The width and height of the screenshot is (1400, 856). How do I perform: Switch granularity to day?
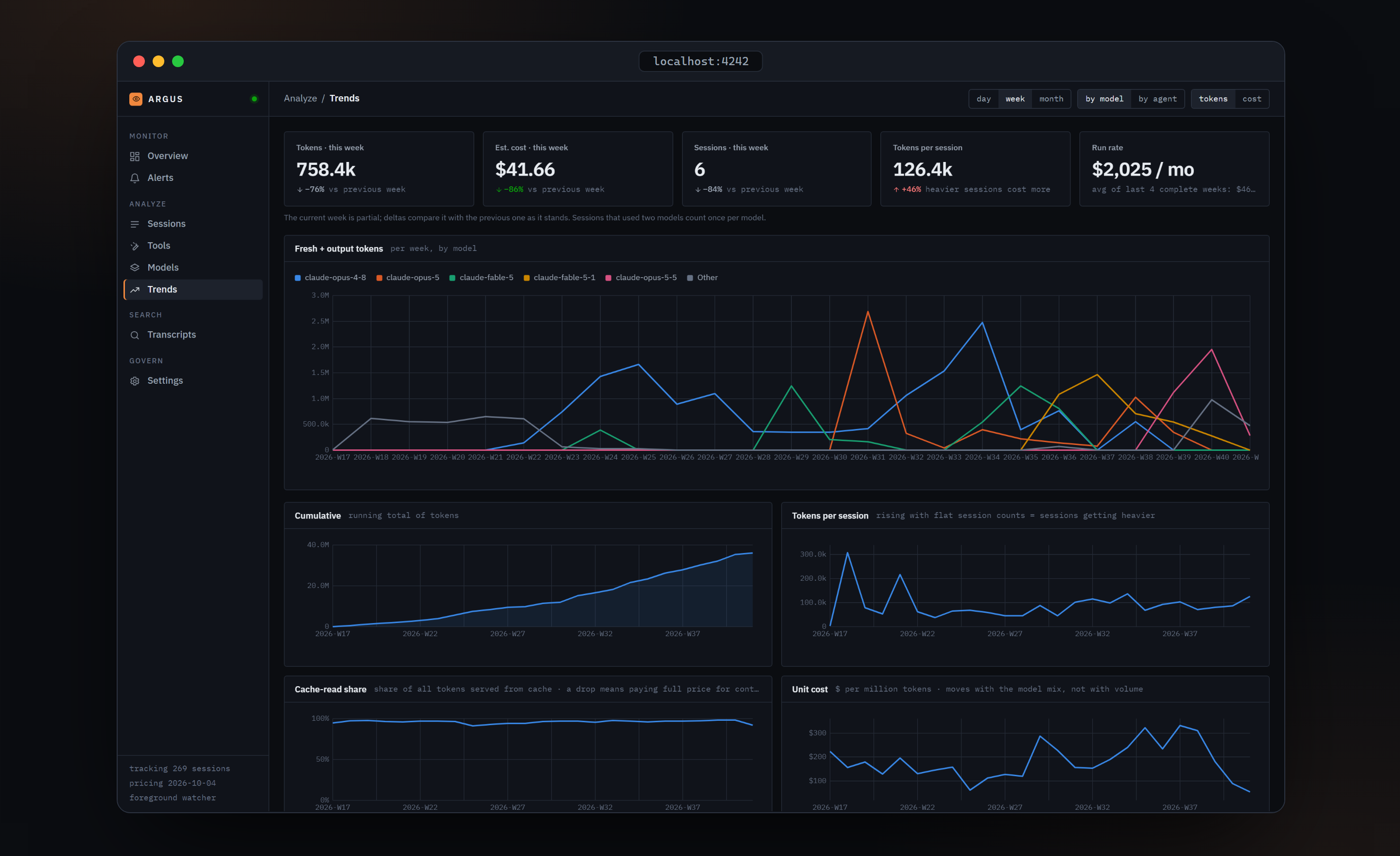983,99
